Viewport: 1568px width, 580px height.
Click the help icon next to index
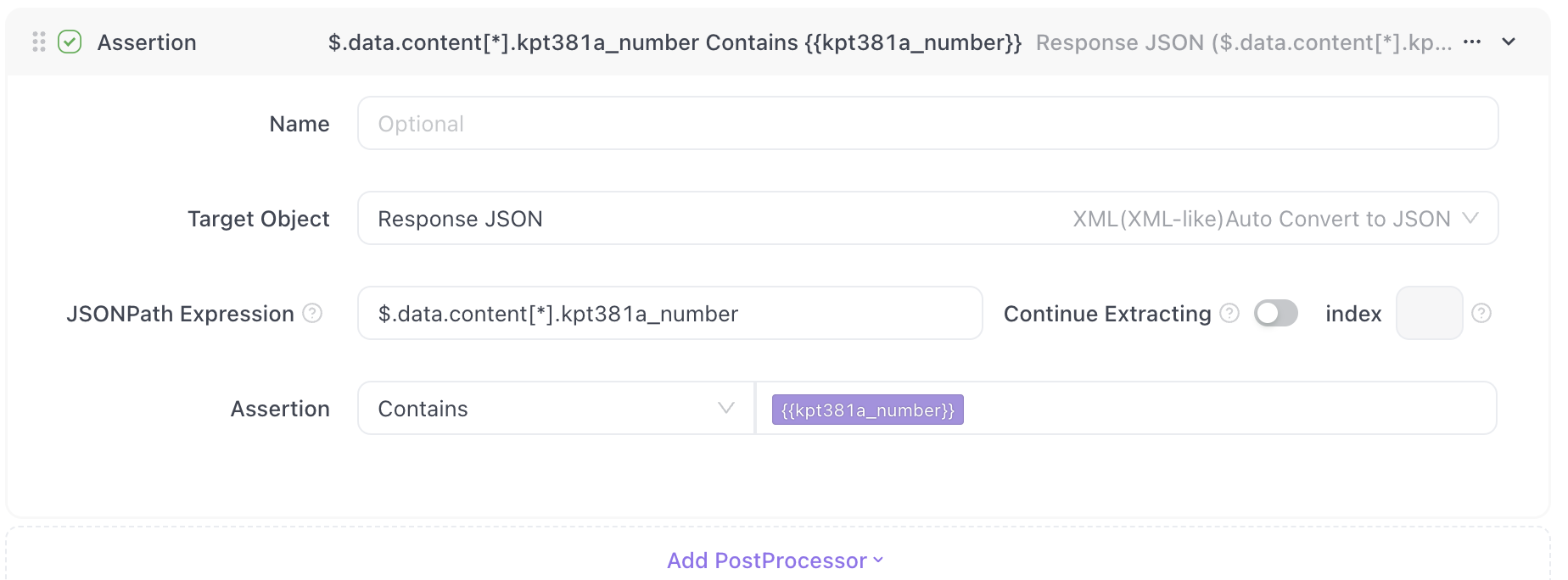point(1481,314)
